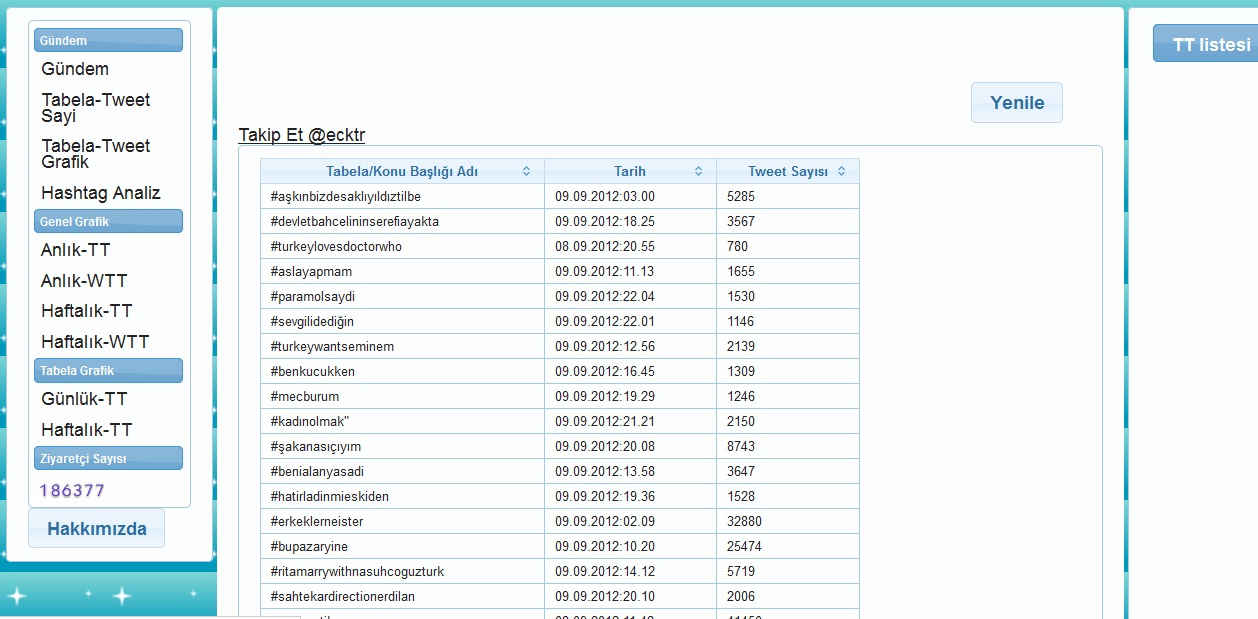Click the Tabela Grafik section header

(x=109, y=370)
